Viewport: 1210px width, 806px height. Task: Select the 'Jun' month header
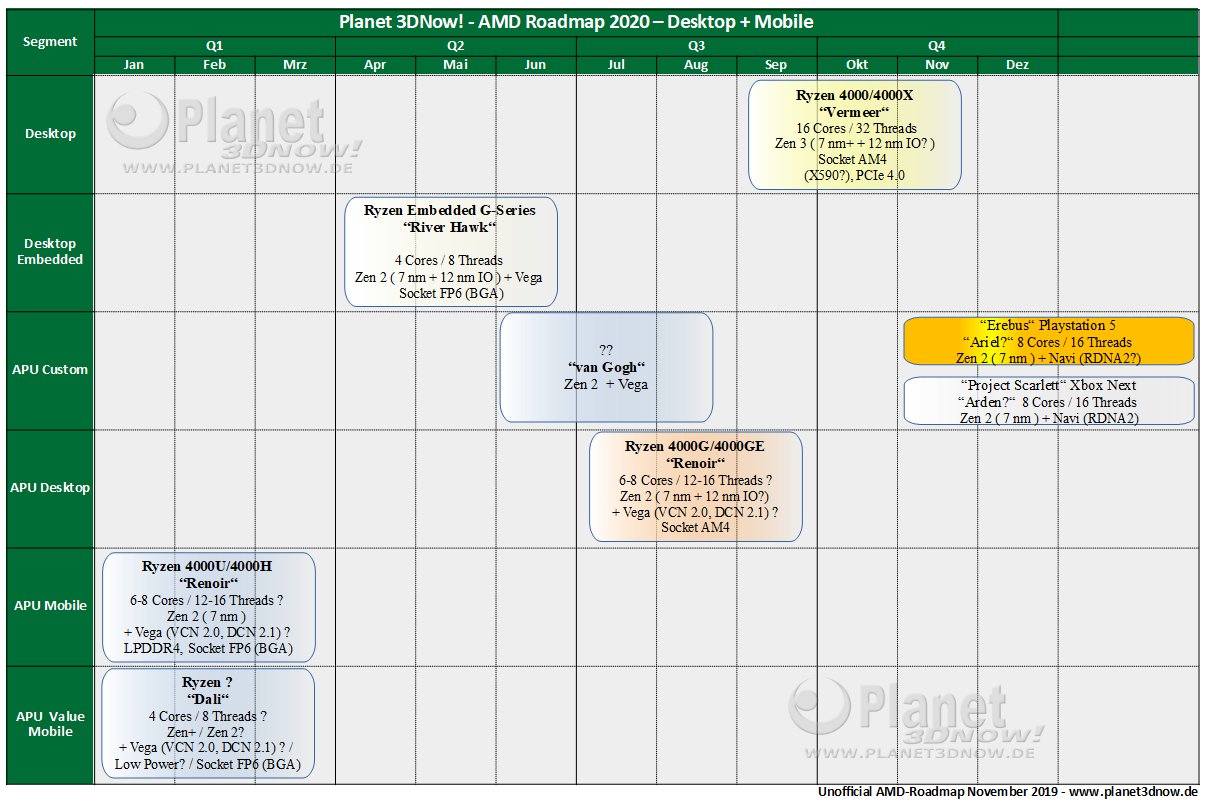click(x=535, y=65)
